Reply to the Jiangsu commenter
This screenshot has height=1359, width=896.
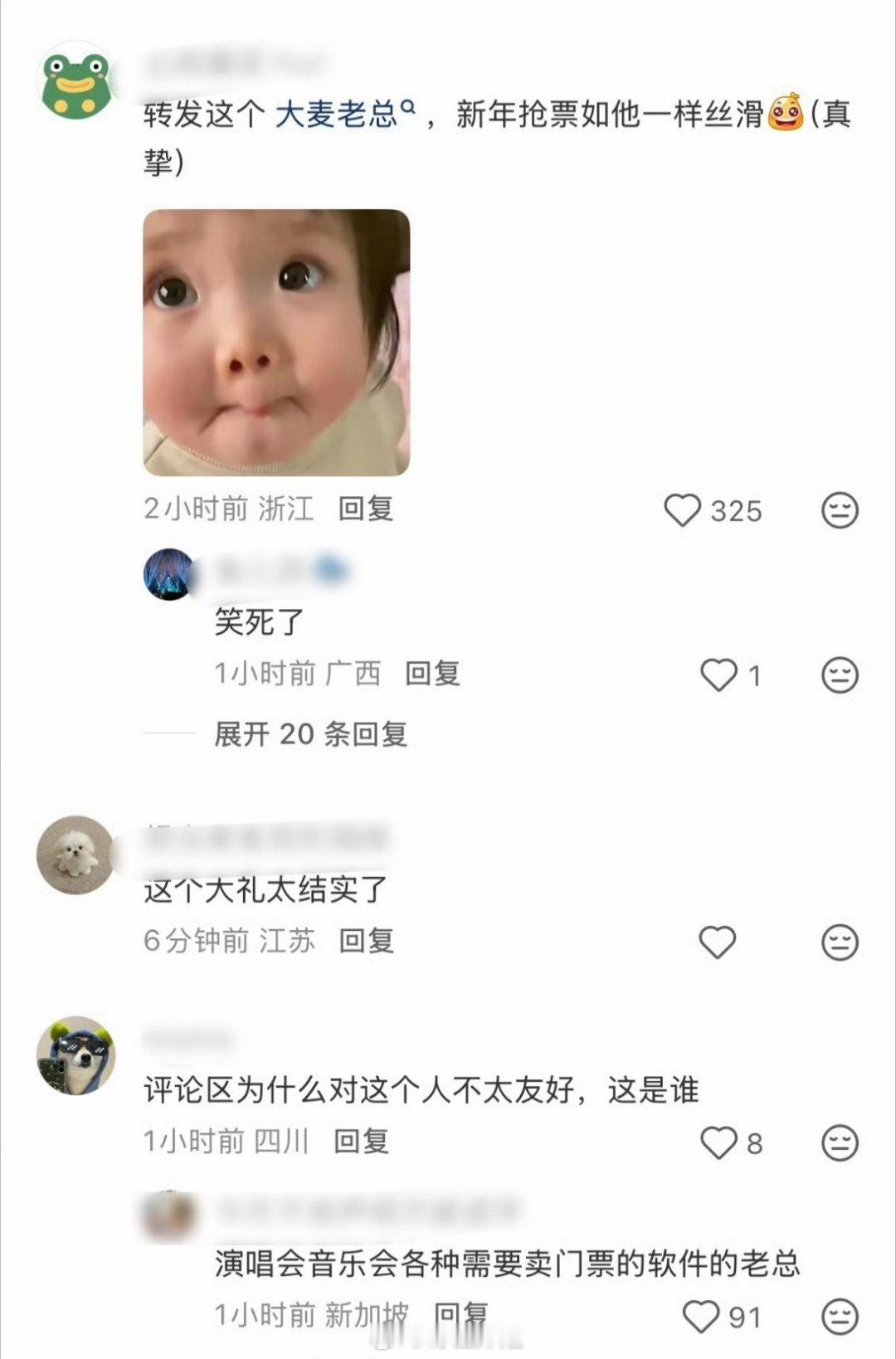coord(366,941)
